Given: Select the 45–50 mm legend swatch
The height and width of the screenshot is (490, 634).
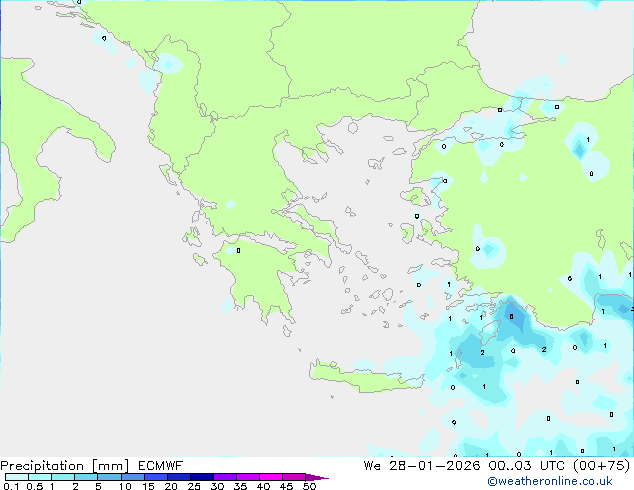Looking at the screenshot, I should click(294, 477).
